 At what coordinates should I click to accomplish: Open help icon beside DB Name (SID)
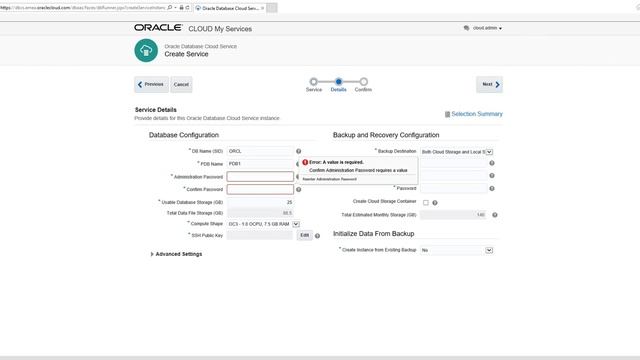[298, 151]
